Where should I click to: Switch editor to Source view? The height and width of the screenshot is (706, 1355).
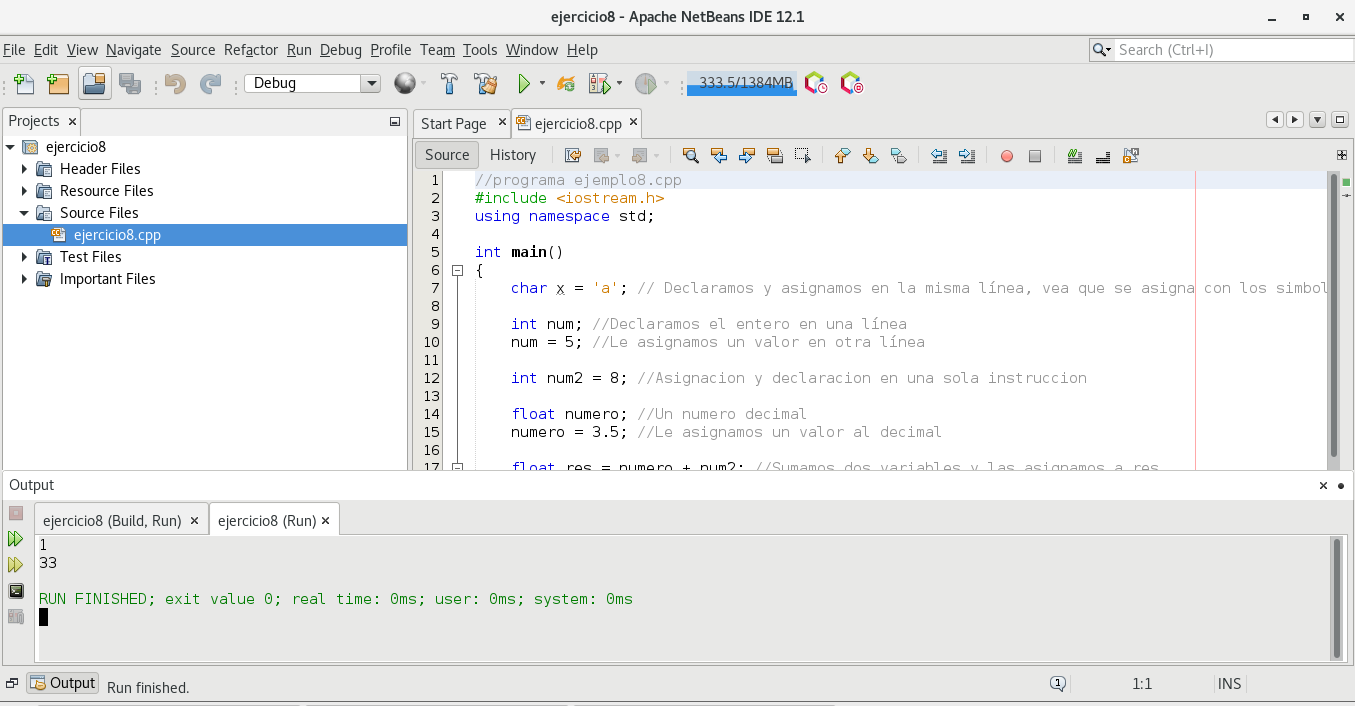click(446, 155)
